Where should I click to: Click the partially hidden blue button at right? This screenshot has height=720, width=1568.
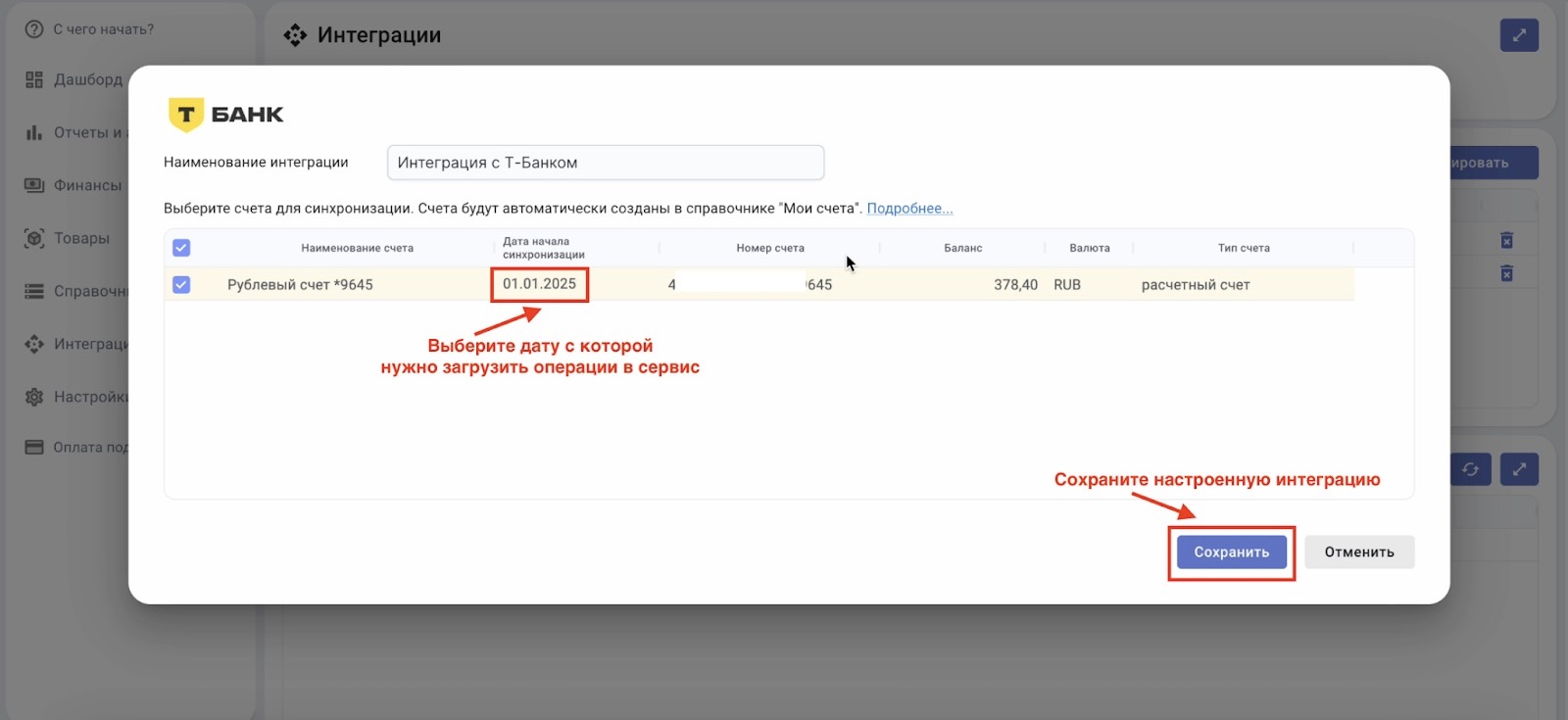(x=1494, y=163)
